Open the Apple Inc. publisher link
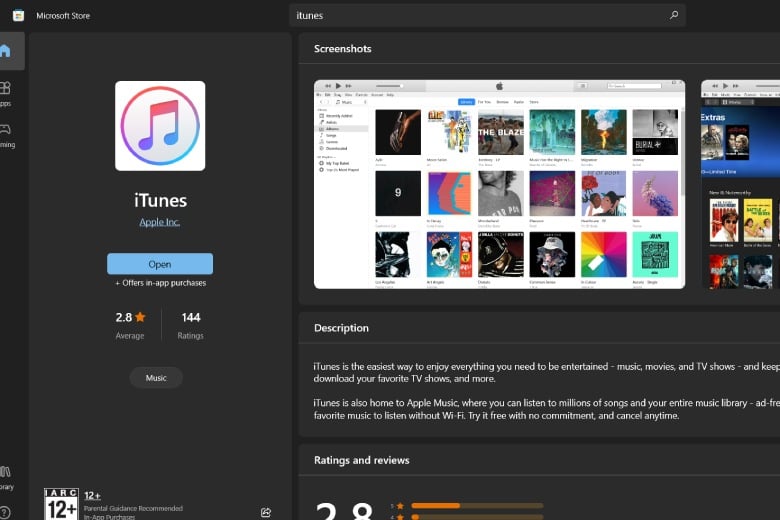The height and width of the screenshot is (520, 780). tap(160, 222)
